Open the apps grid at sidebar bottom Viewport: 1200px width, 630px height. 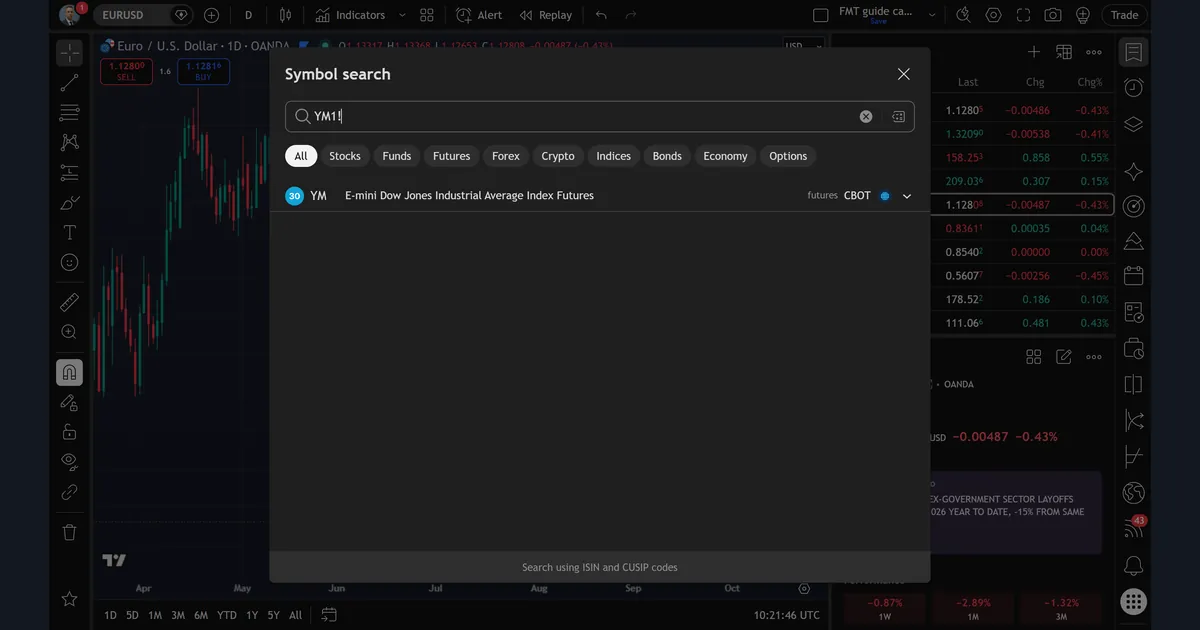click(x=1133, y=601)
